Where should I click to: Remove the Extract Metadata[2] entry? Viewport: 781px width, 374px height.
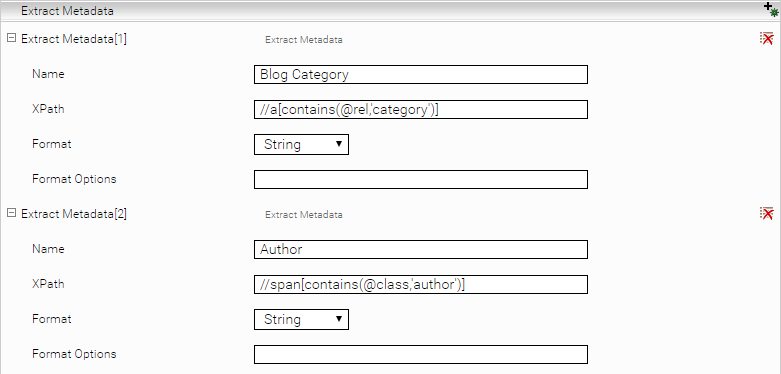(767, 214)
